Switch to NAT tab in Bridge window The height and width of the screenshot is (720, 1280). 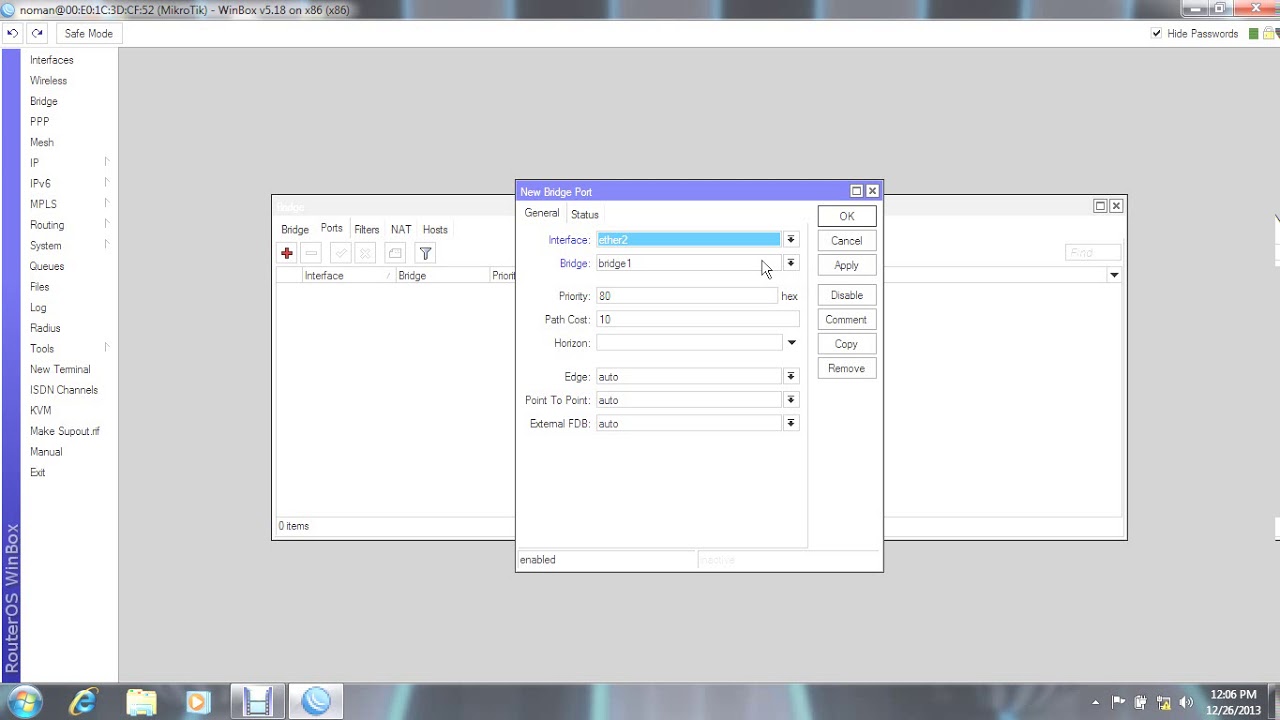point(401,229)
